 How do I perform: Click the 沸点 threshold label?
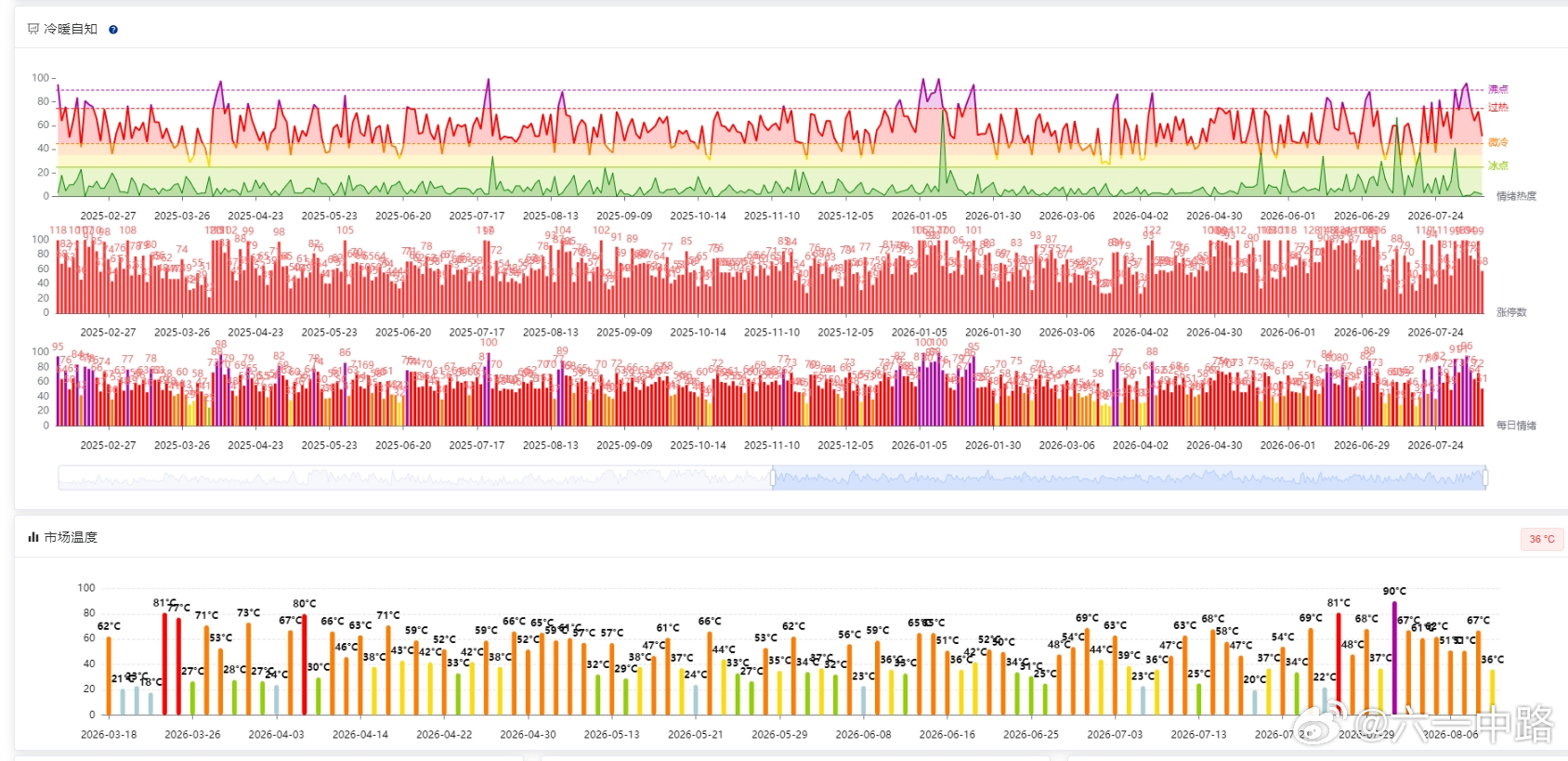click(1498, 89)
